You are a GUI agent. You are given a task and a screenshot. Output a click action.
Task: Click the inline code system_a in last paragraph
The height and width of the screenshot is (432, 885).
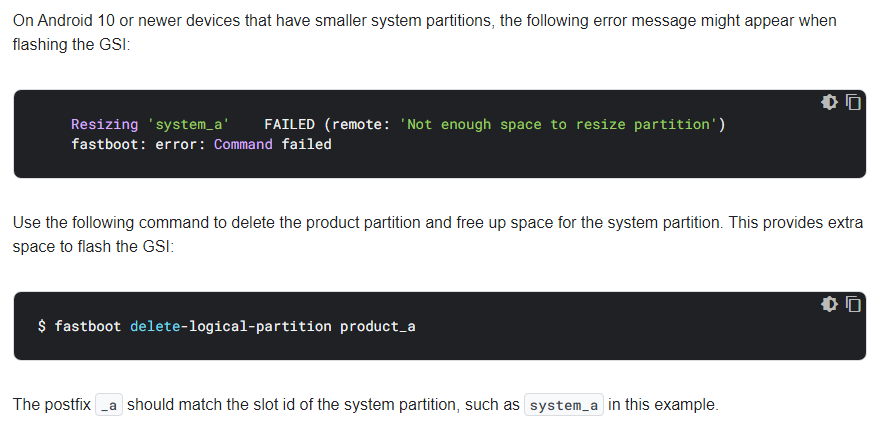(x=564, y=405)
